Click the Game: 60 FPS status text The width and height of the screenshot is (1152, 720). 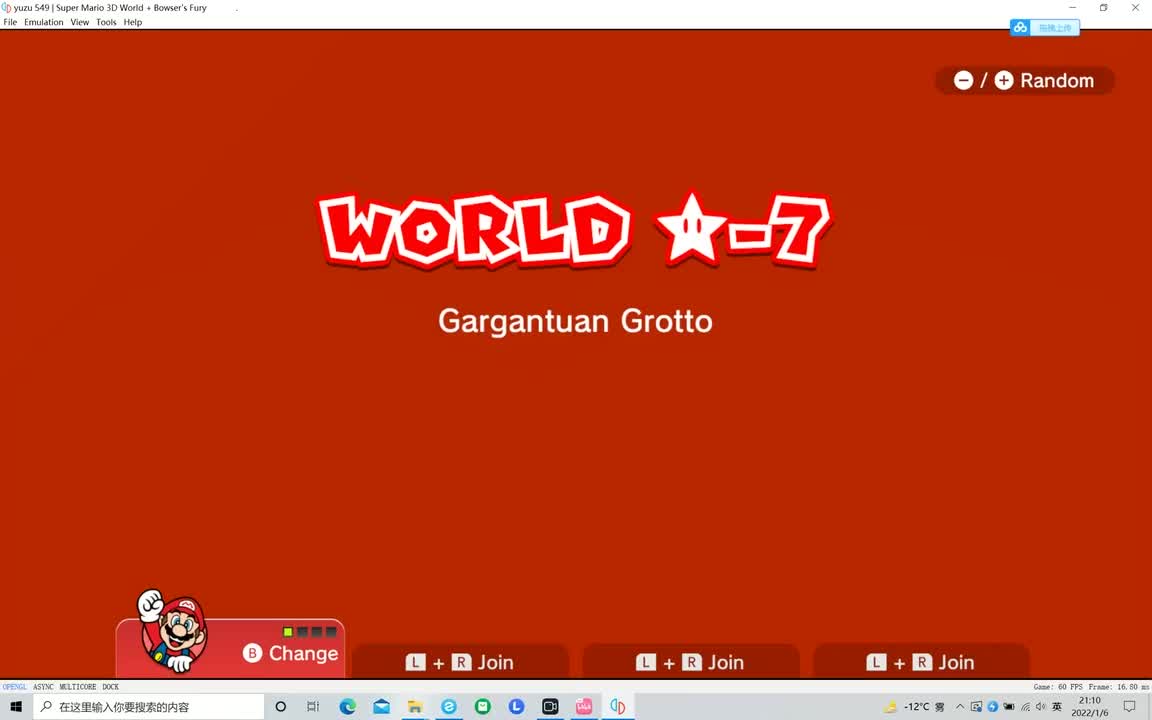[1058, 687]
